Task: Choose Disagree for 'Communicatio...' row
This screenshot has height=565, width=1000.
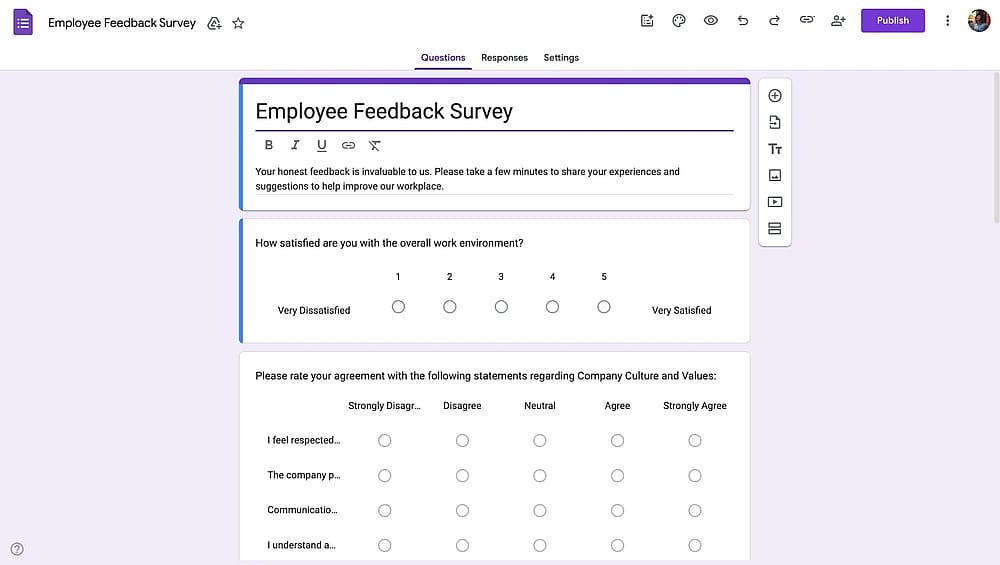Action: pos(462,511)
